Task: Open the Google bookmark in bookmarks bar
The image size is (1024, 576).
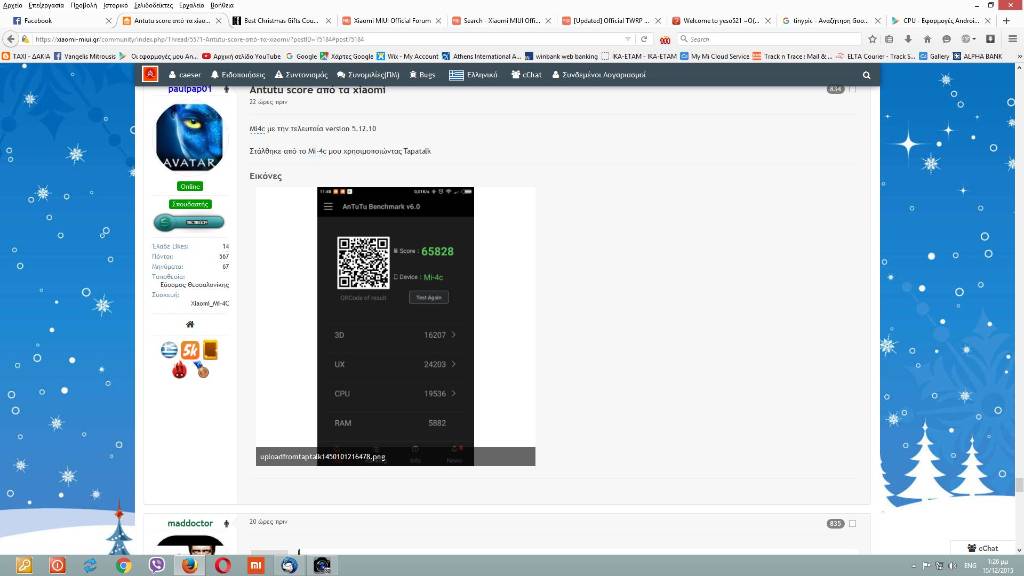Action: [301, 57]
